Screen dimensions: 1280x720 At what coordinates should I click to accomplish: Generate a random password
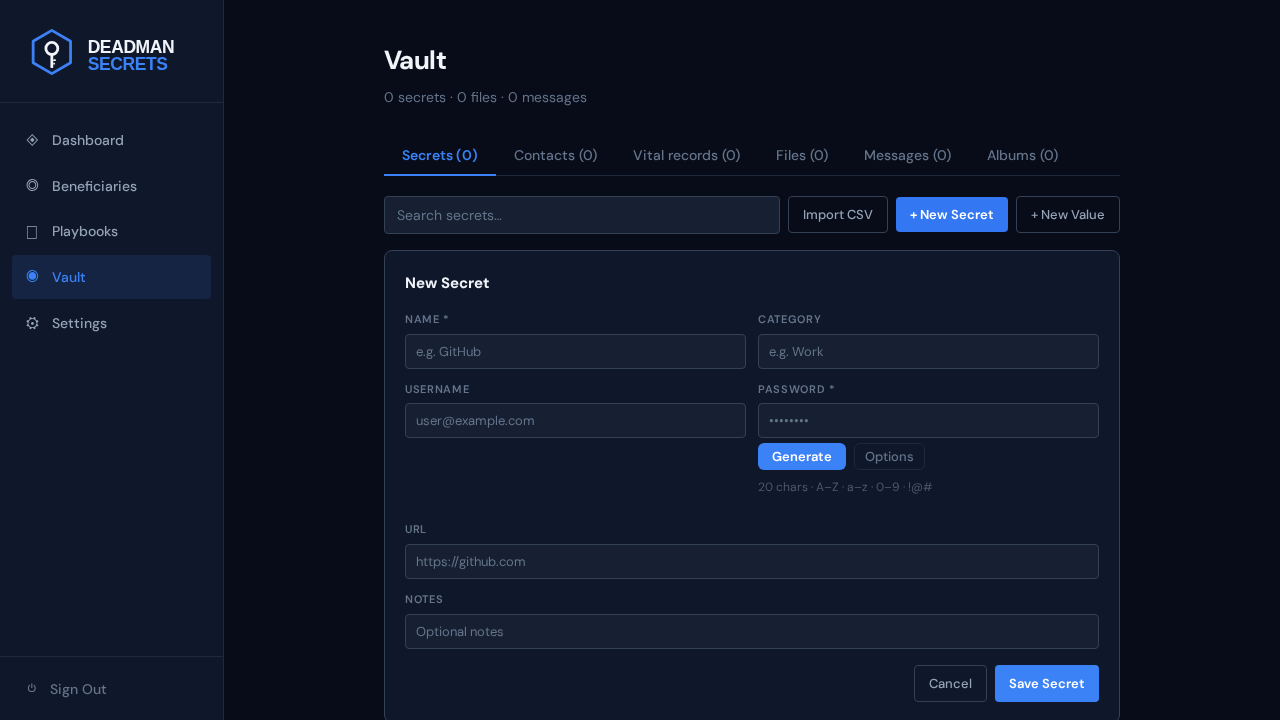802,456
